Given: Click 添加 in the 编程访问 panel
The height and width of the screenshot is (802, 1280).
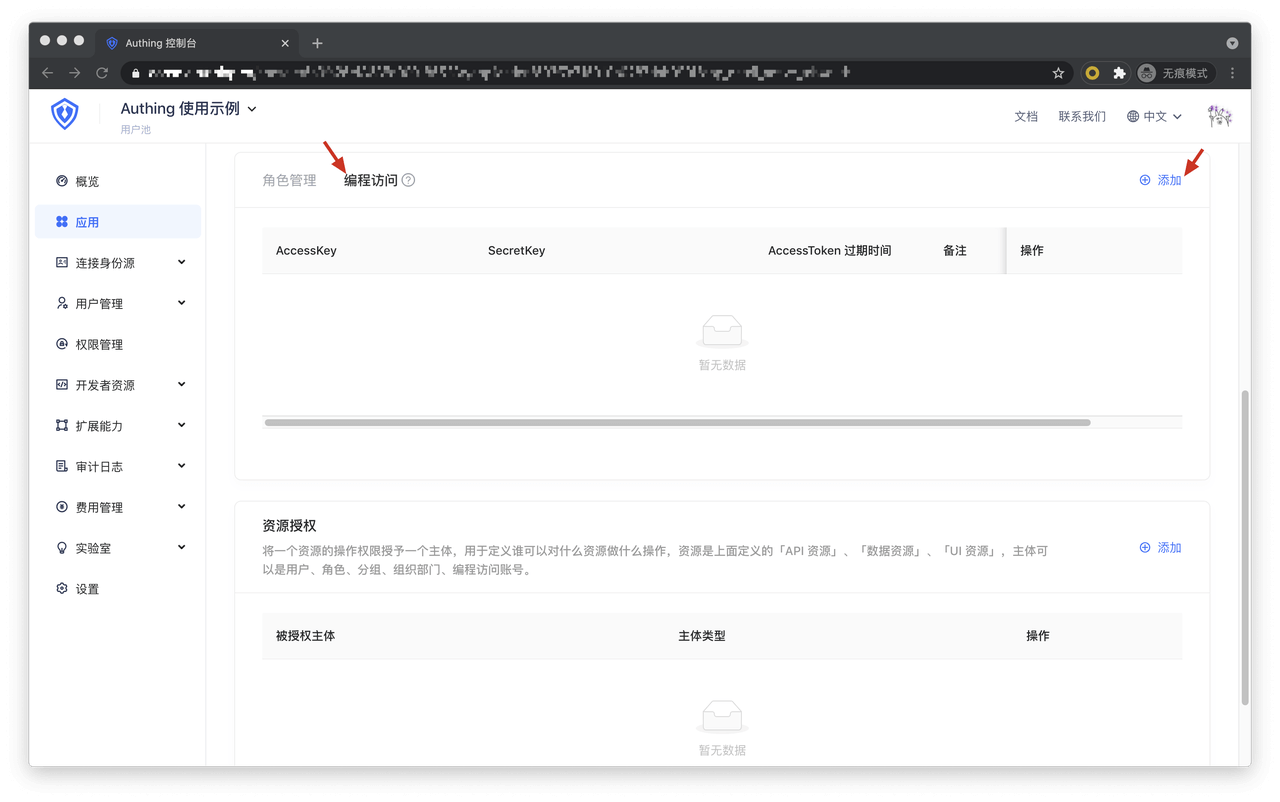Looking at the screenshot, I should tap(1161, 180).
